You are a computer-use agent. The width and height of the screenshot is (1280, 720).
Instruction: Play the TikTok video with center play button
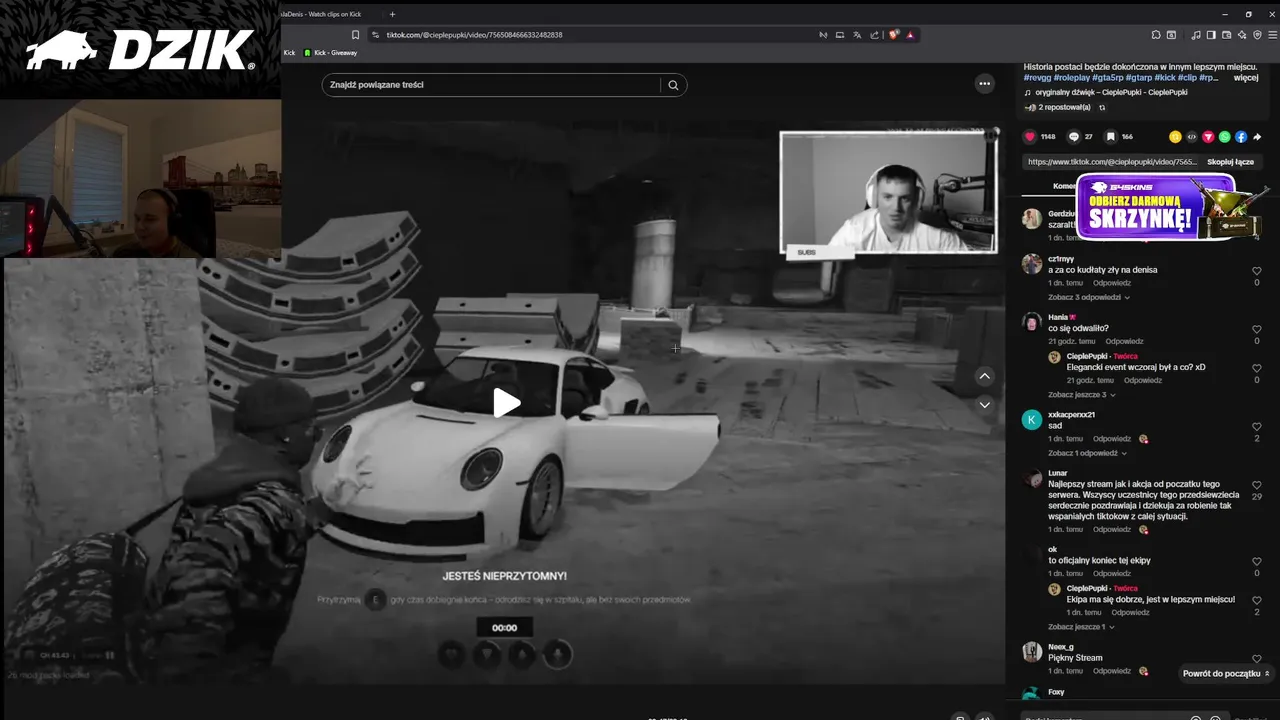click(x=507, y=403)
